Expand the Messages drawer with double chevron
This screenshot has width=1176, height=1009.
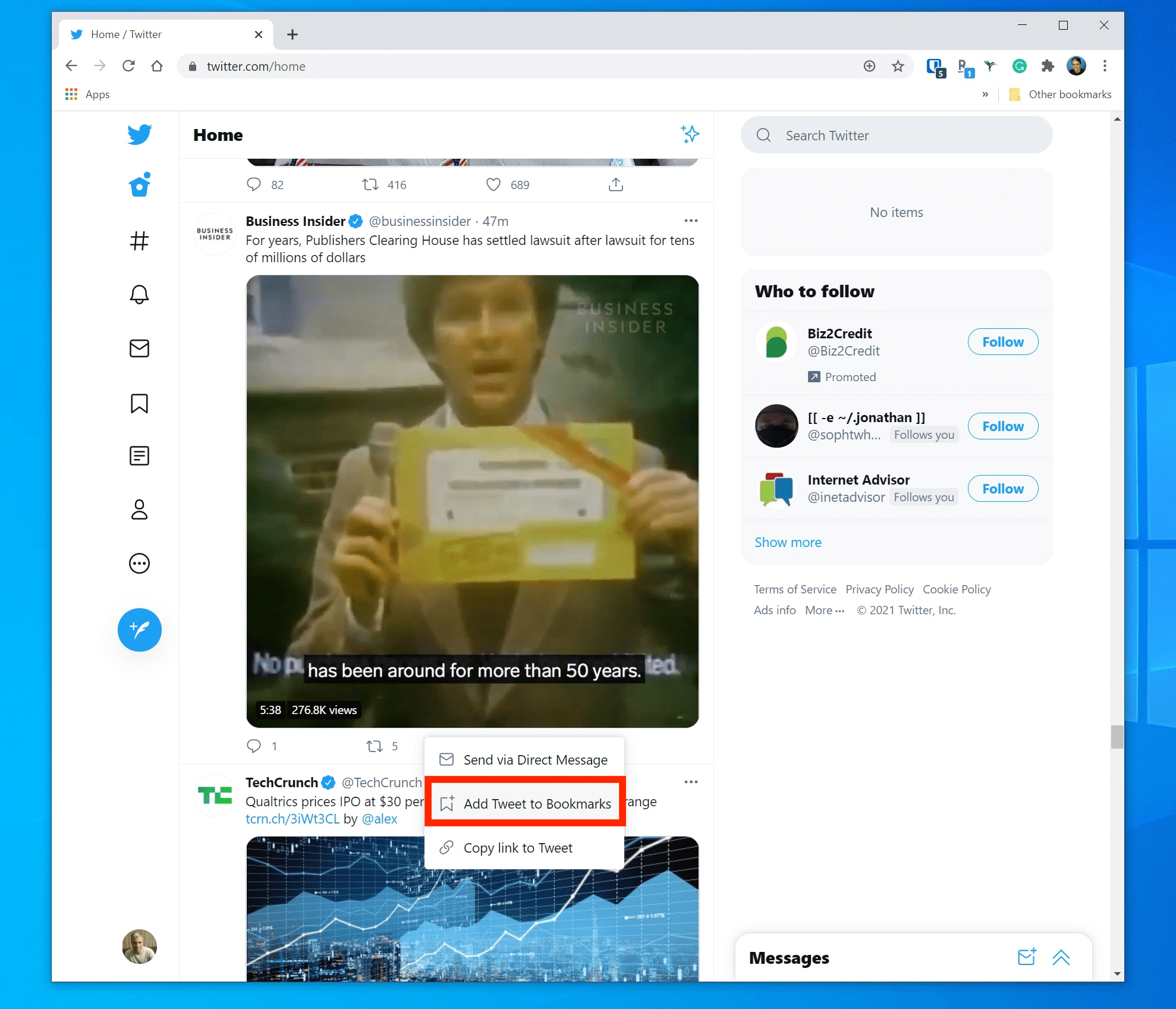(x=1061, y=957)
